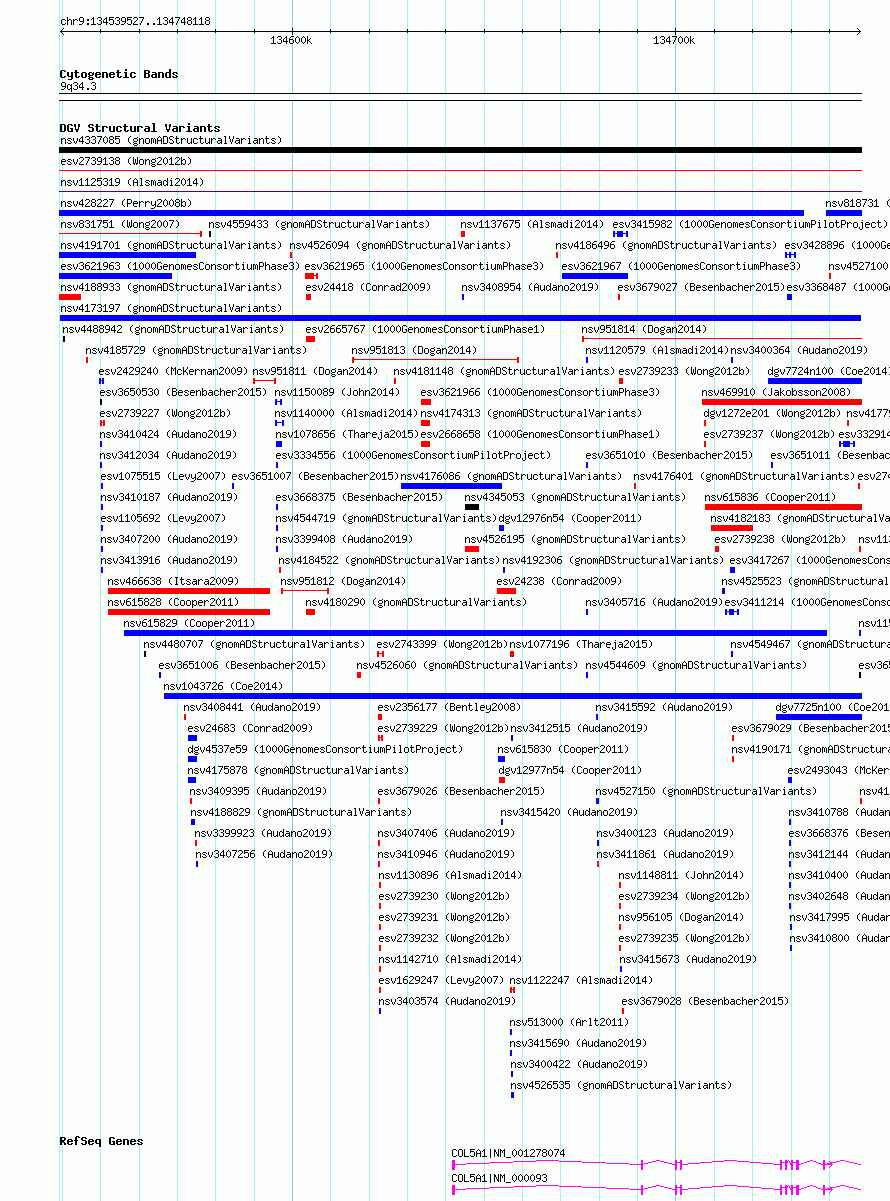
Task: Open the nsv1137675 (Alsmadi2014) variant label
Action: click(x=532, y=224)
